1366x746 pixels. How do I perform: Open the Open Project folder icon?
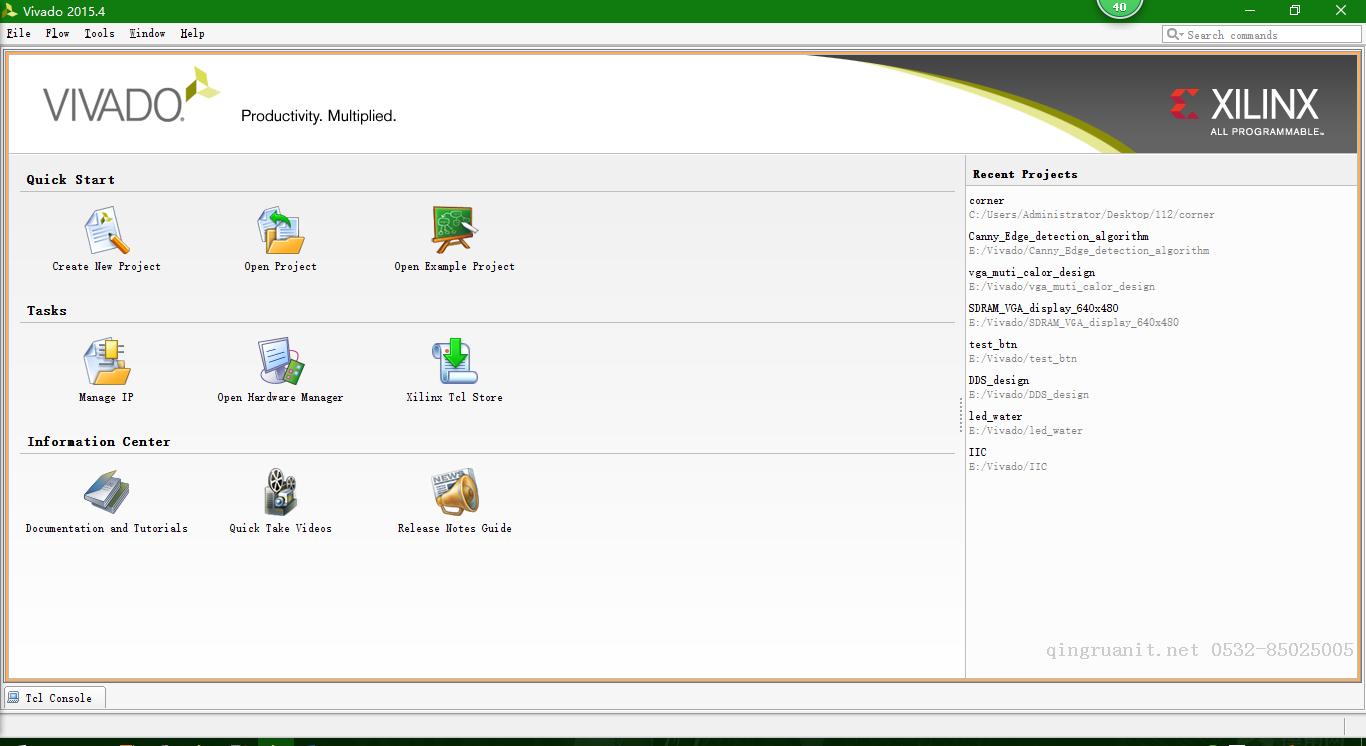(280, 231)
